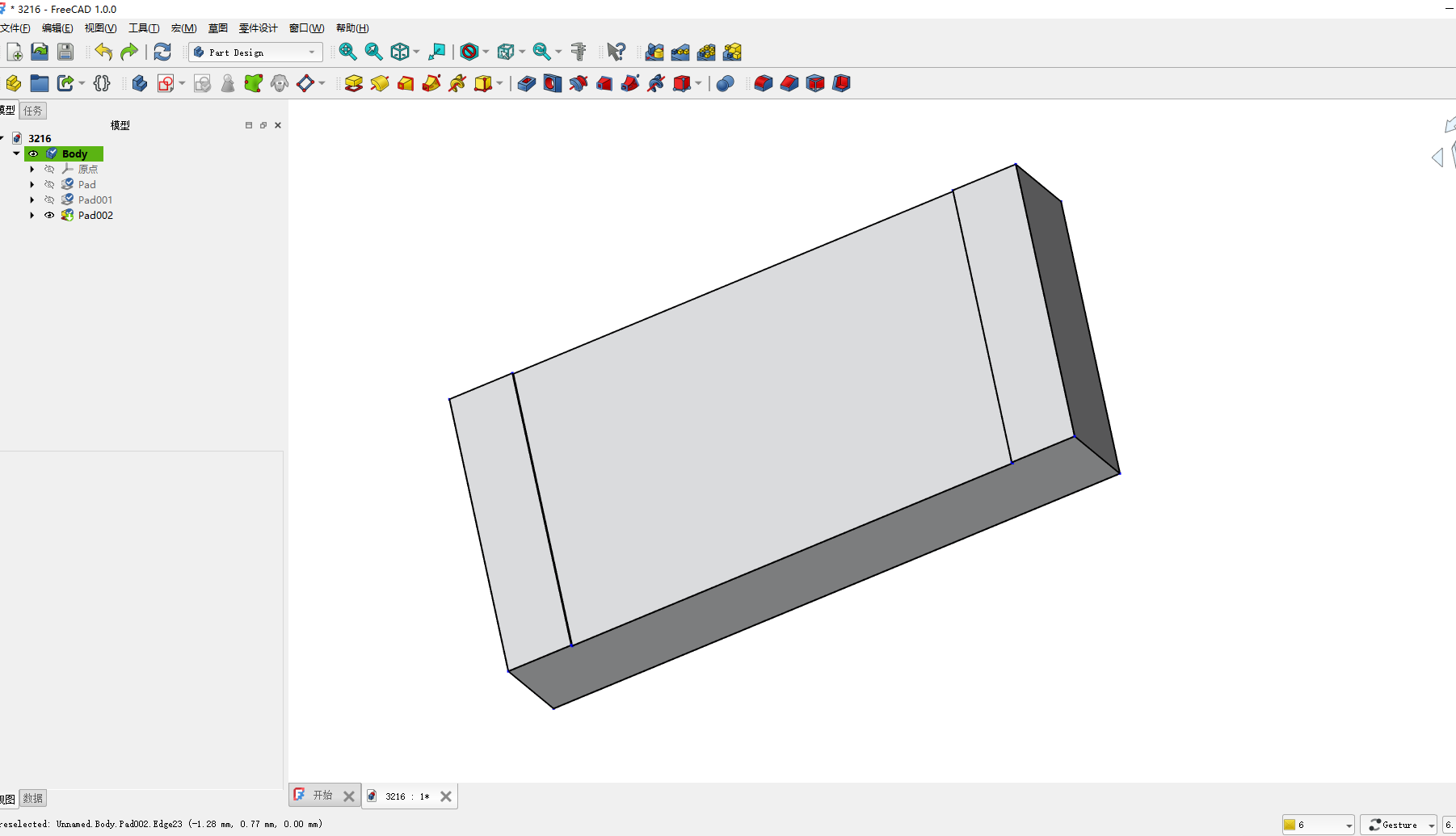This screenshot has height=836, width=1456.
Task: Collapse the Body tree node
Action: point(16,153)
